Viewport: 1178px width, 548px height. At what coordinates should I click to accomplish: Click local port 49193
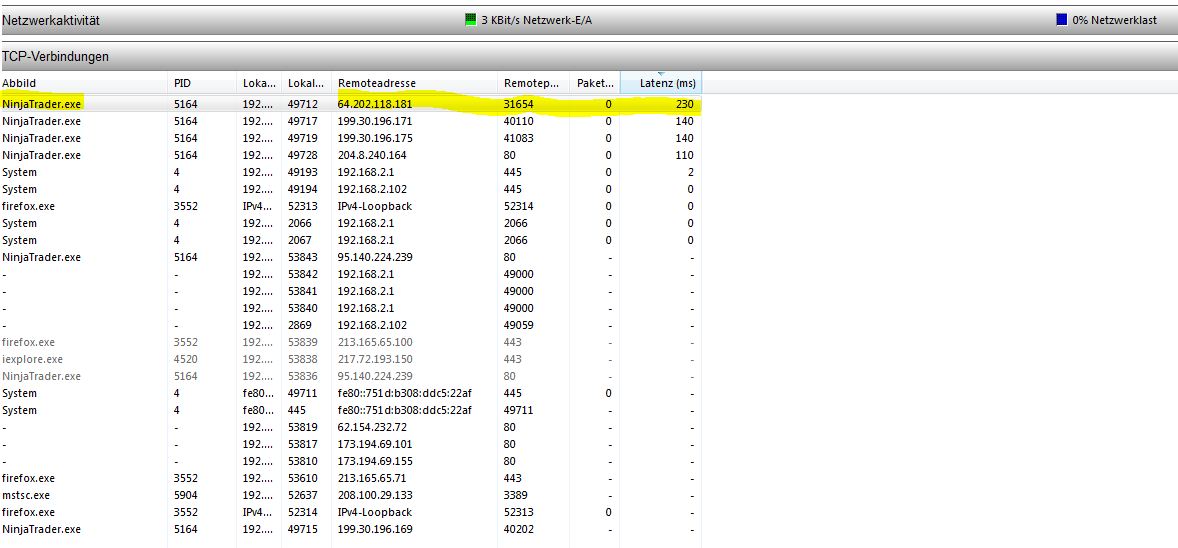[303, 172]
